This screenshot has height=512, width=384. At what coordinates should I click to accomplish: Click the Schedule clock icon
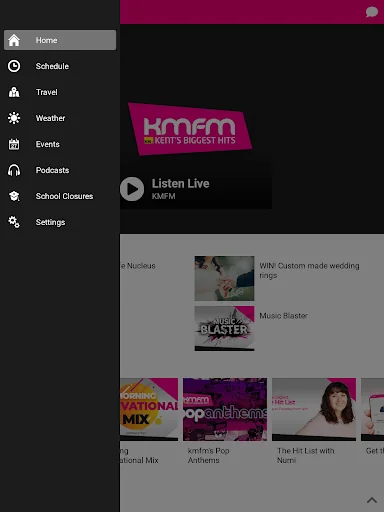click(14, 66)
